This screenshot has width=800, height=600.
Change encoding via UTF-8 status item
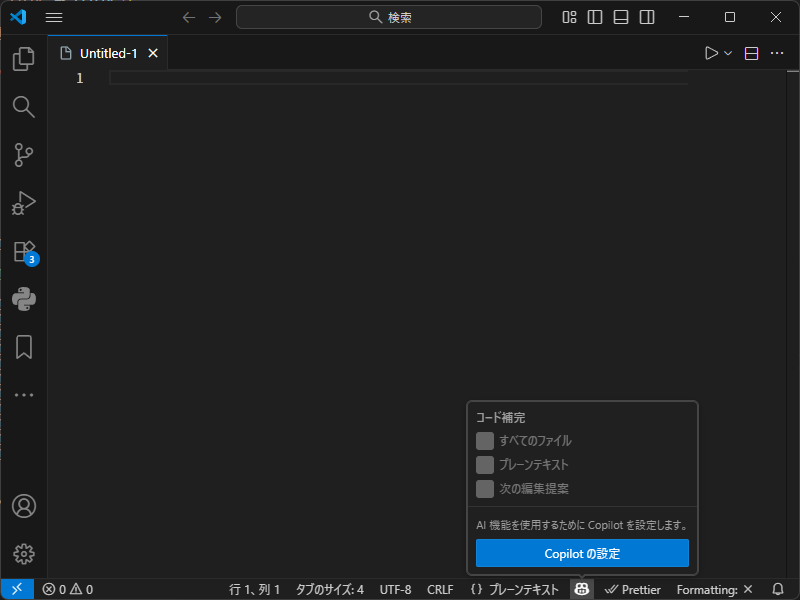[x=395, y=589]
